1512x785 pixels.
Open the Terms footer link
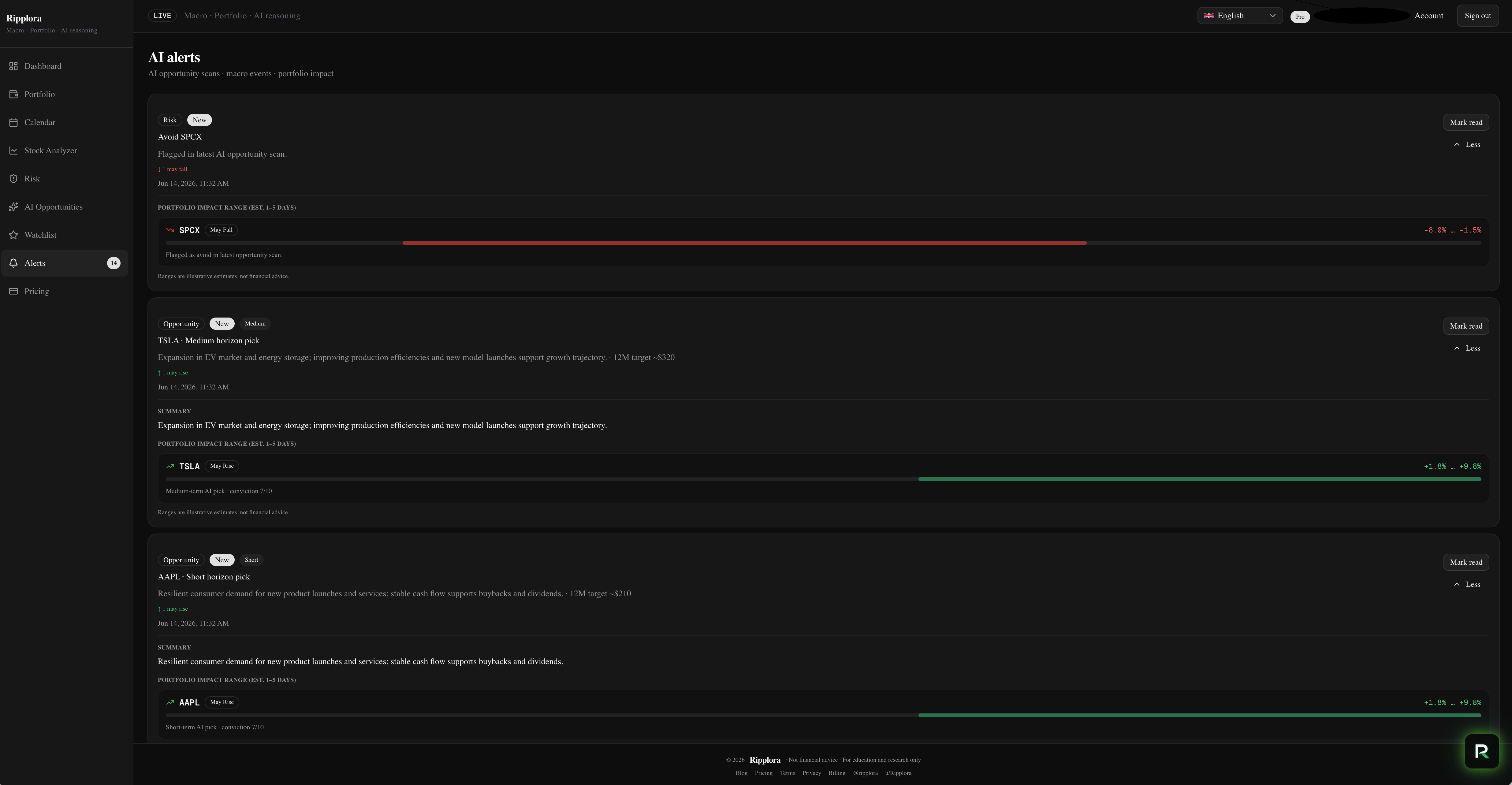(787, 773)
